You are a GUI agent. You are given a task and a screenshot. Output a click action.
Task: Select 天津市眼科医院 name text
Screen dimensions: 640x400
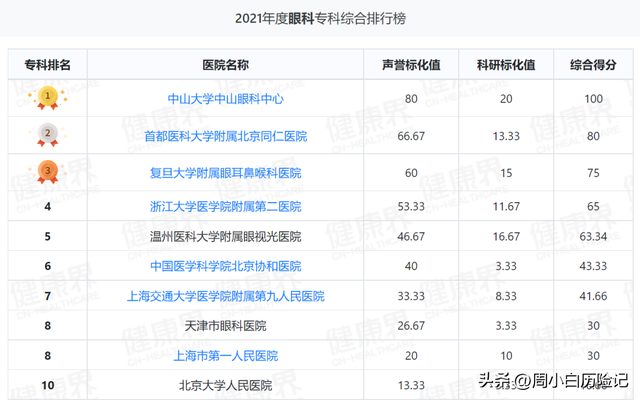pyautogui.click(x=226, y=326)
